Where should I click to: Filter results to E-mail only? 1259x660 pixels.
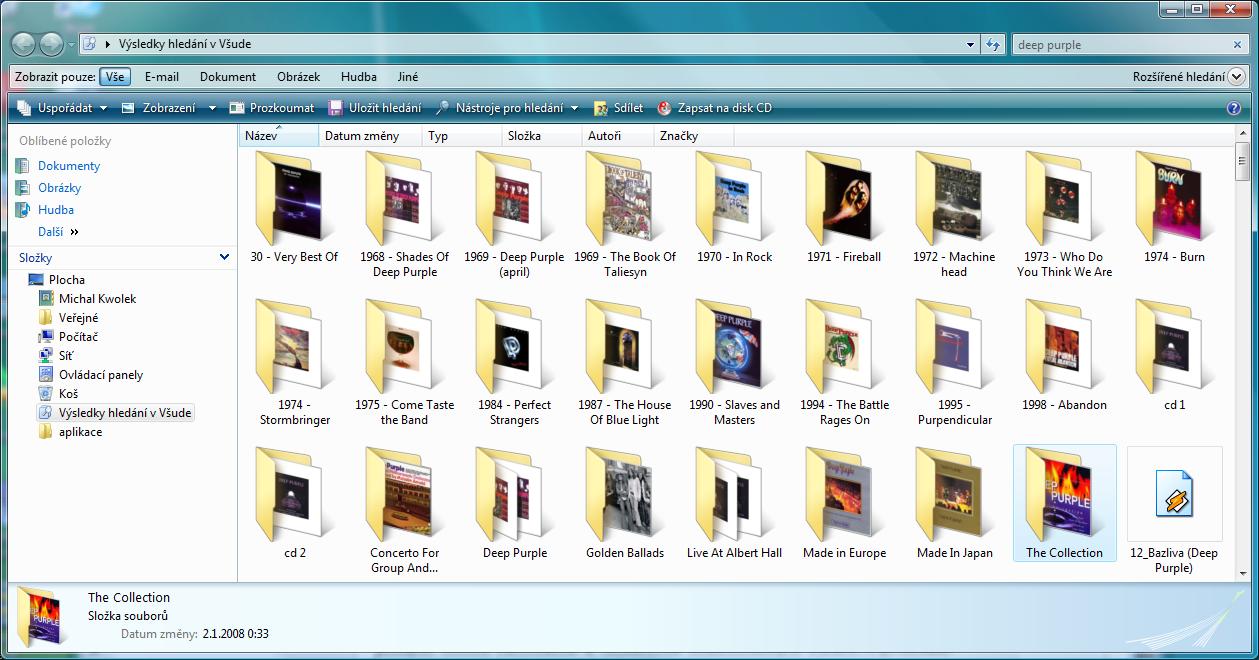click(x=161, y=76)
